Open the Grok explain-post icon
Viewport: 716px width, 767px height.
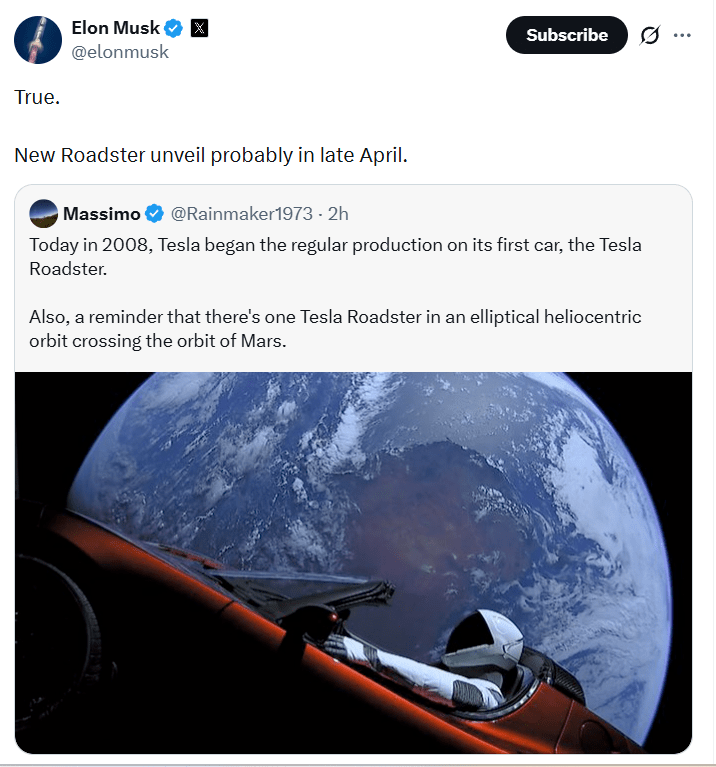coord(649,36)
